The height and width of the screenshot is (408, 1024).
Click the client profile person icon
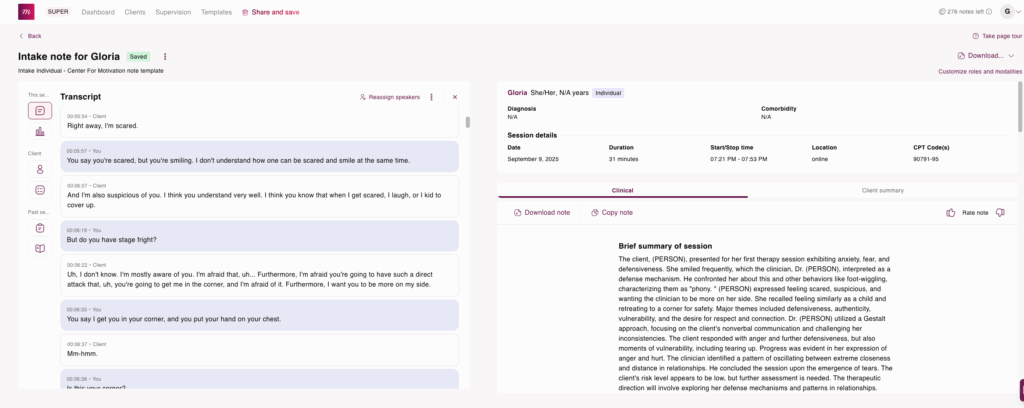coord(40,169)
